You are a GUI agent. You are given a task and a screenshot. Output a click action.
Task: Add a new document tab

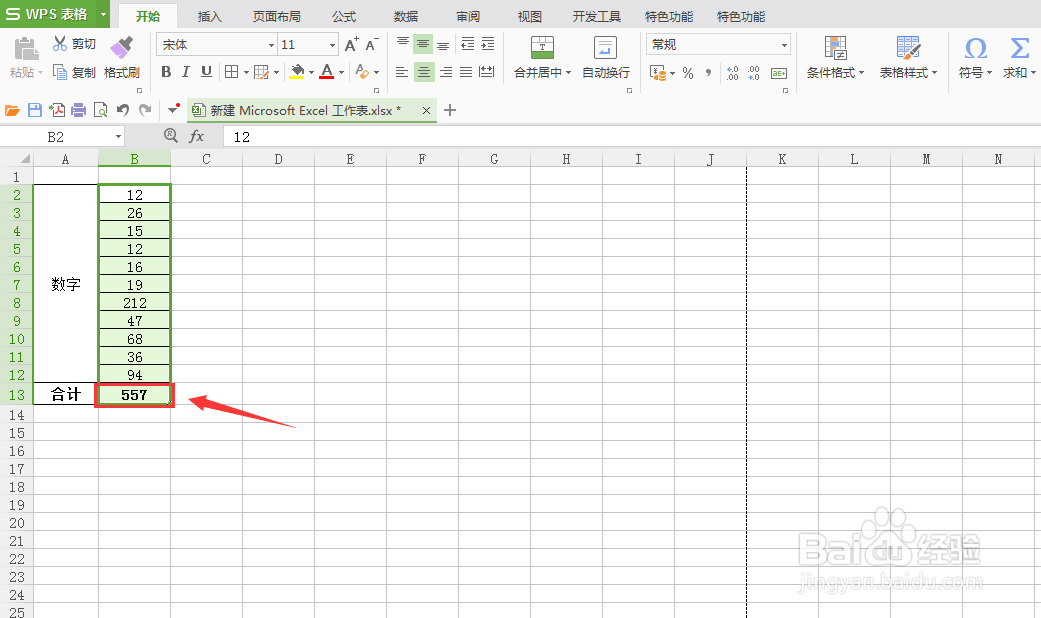(450, 110)
